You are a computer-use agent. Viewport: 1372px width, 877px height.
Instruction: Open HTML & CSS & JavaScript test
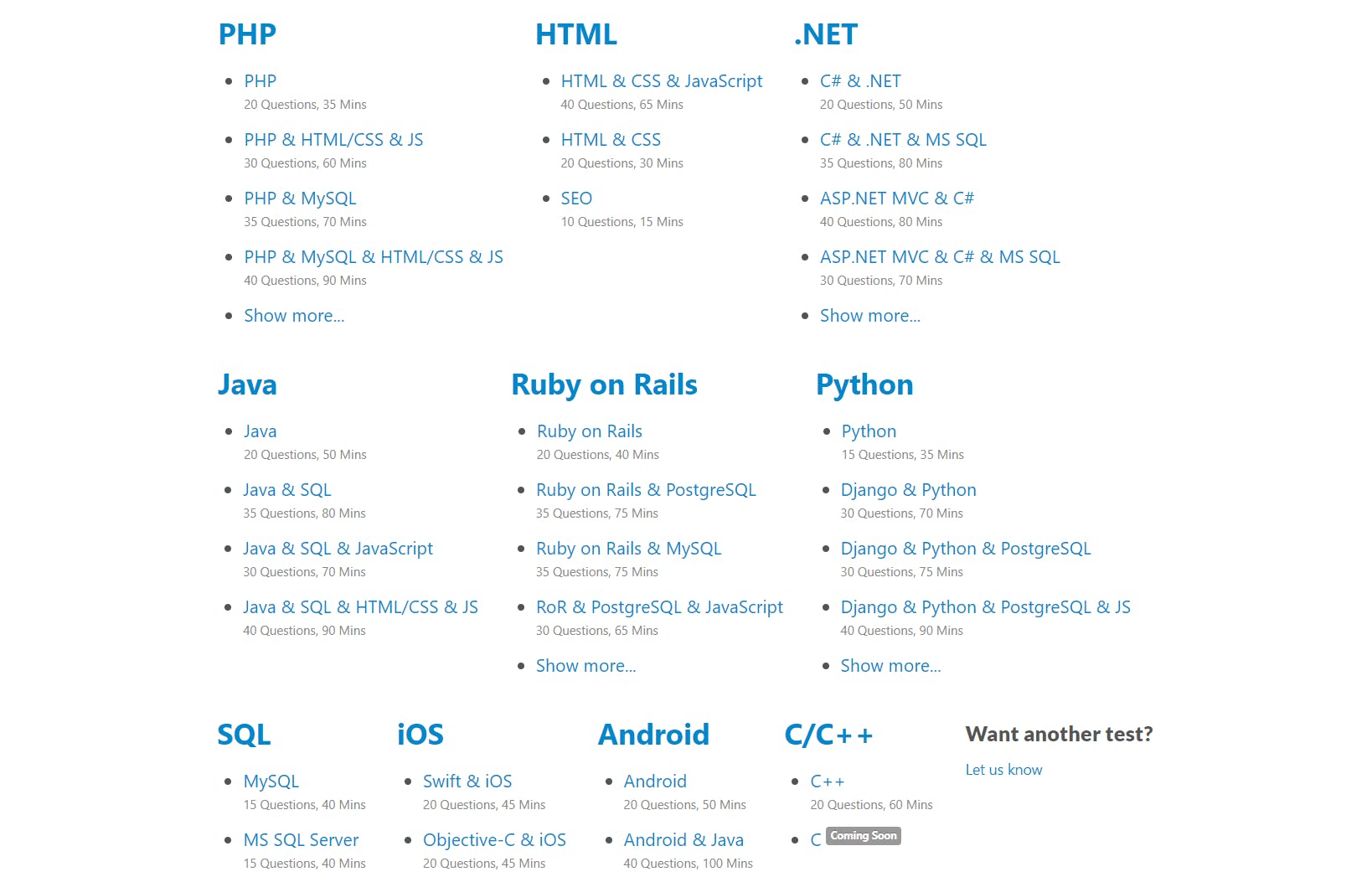click(661, 81)
